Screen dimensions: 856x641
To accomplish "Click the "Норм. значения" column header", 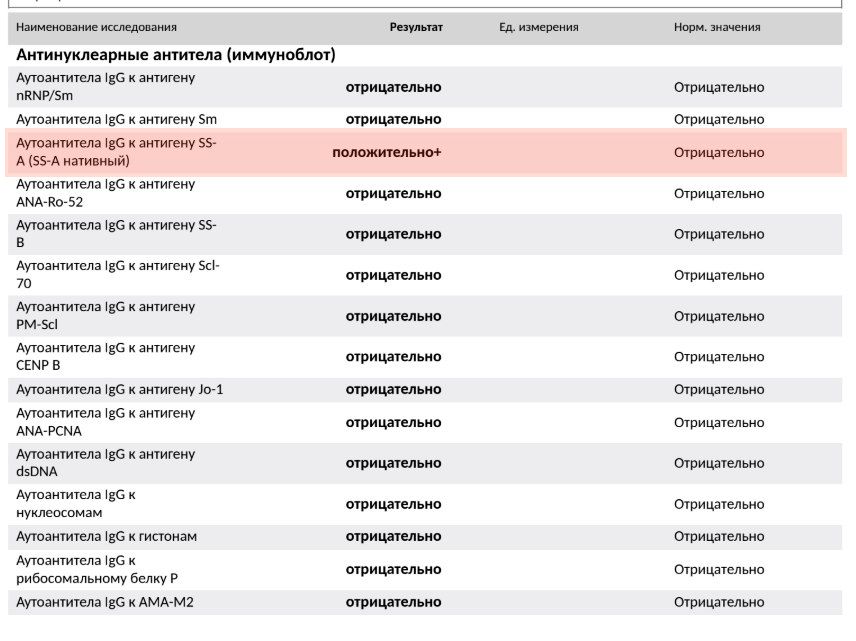I will [x=717, y=27].
